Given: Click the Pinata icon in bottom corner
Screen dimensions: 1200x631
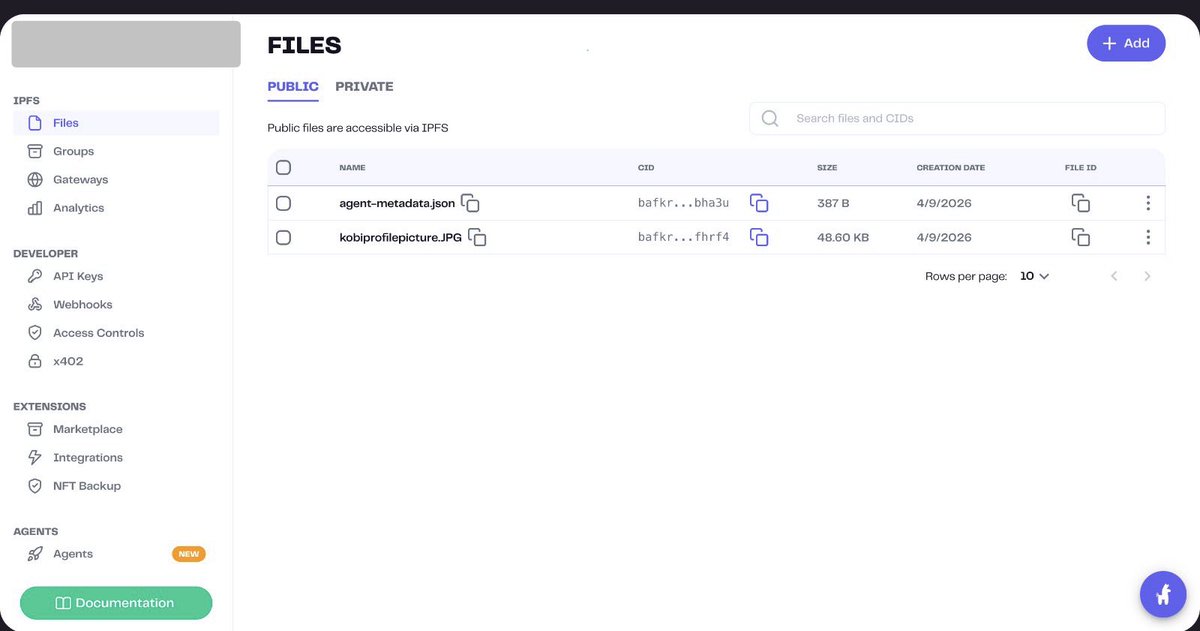Looking at the screenshot, I should click(x=1162, y=593).
